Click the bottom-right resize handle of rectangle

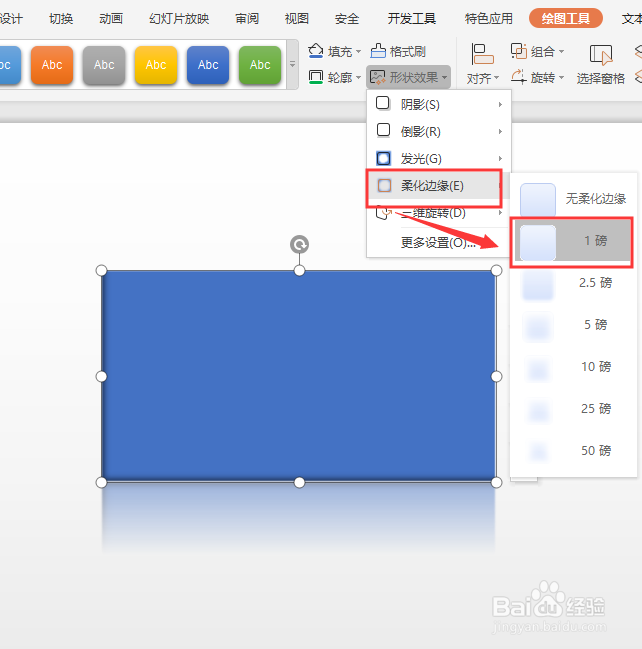496,482
